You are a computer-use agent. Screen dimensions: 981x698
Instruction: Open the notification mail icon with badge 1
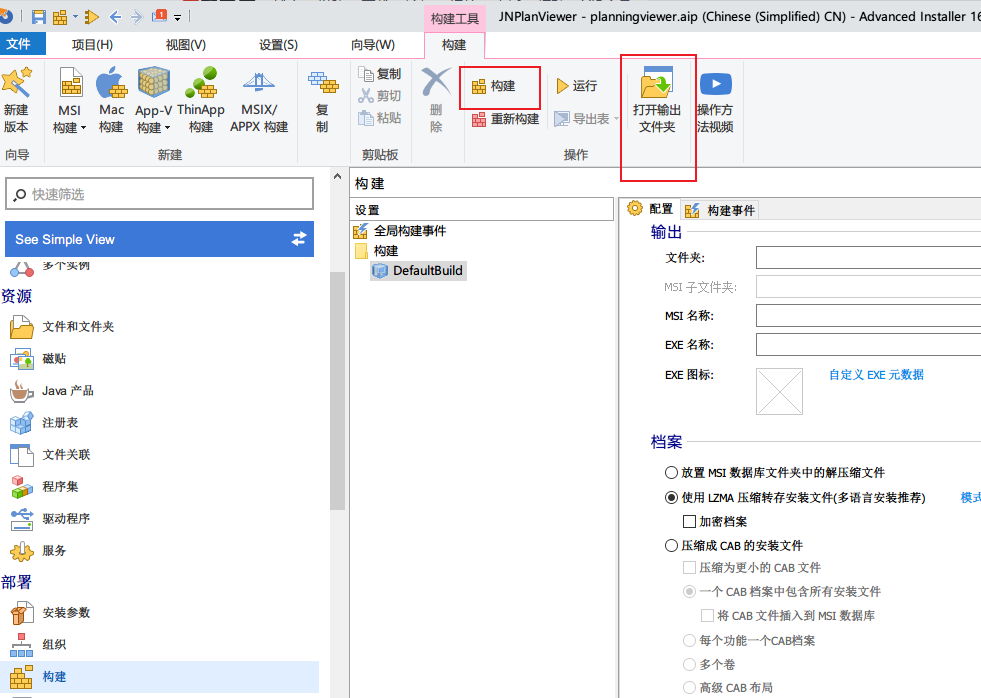[x=160, y=16]
